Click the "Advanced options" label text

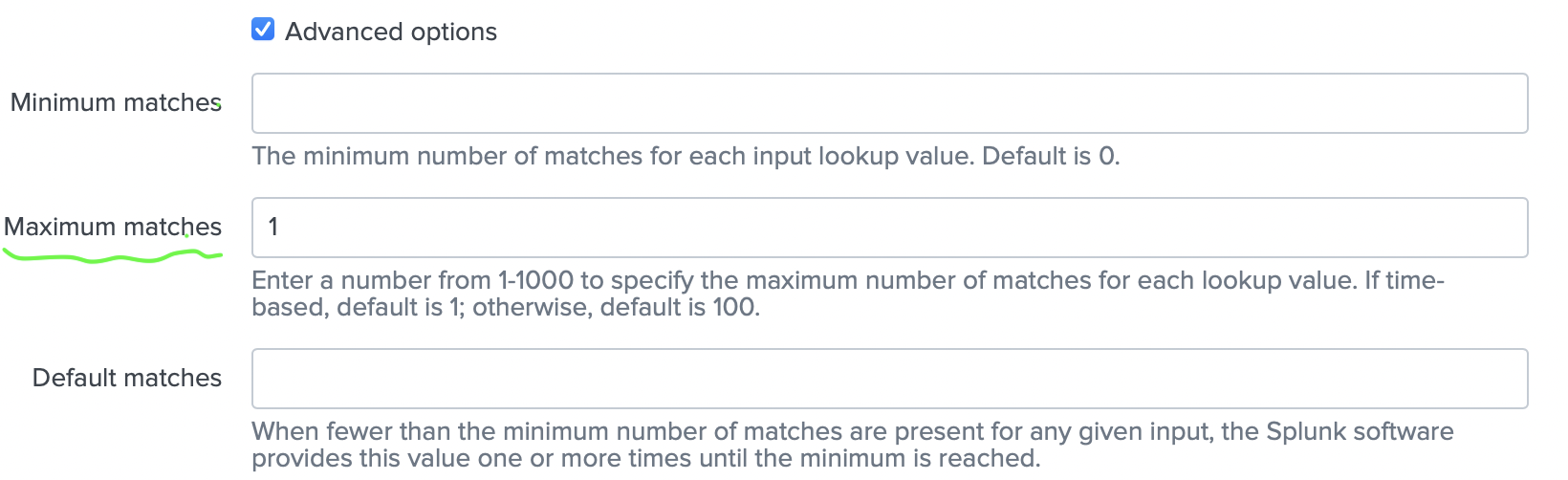coord(391,32)
